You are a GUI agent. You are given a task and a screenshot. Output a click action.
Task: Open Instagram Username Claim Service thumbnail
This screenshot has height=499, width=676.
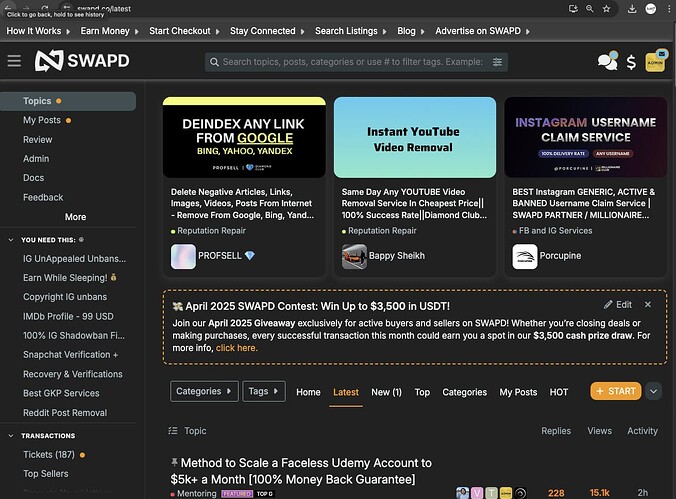[x=585, y=137]
